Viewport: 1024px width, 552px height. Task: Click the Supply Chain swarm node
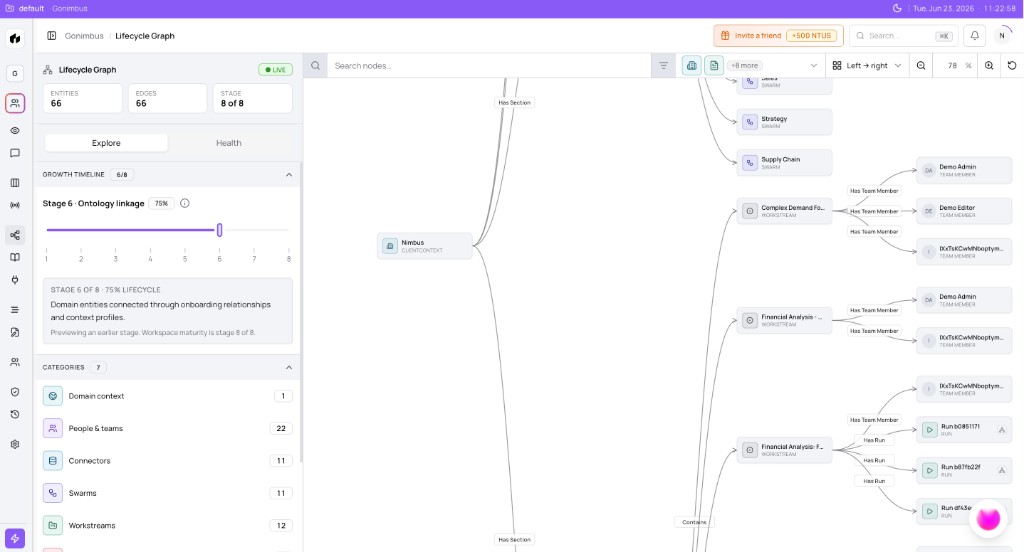point(784,163)
